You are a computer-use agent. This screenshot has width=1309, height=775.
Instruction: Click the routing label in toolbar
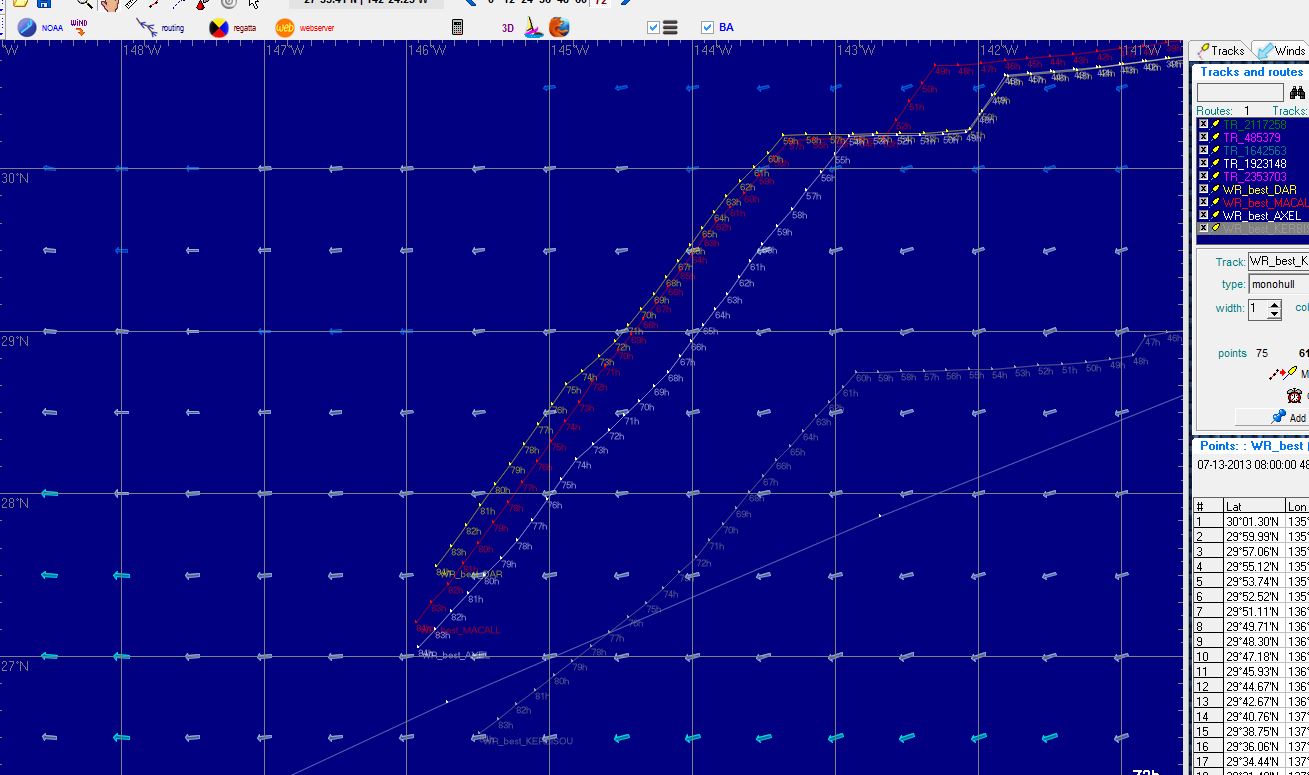point(173,28)
